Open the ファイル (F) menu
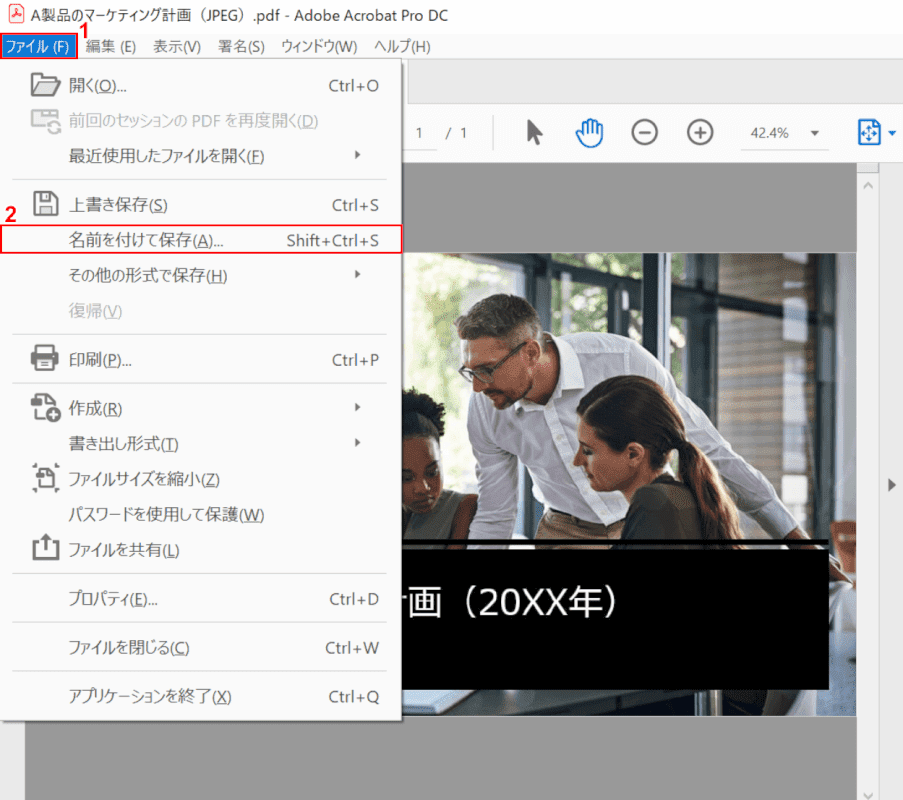This screenshot has height=800, width=903. coord(39,46)
